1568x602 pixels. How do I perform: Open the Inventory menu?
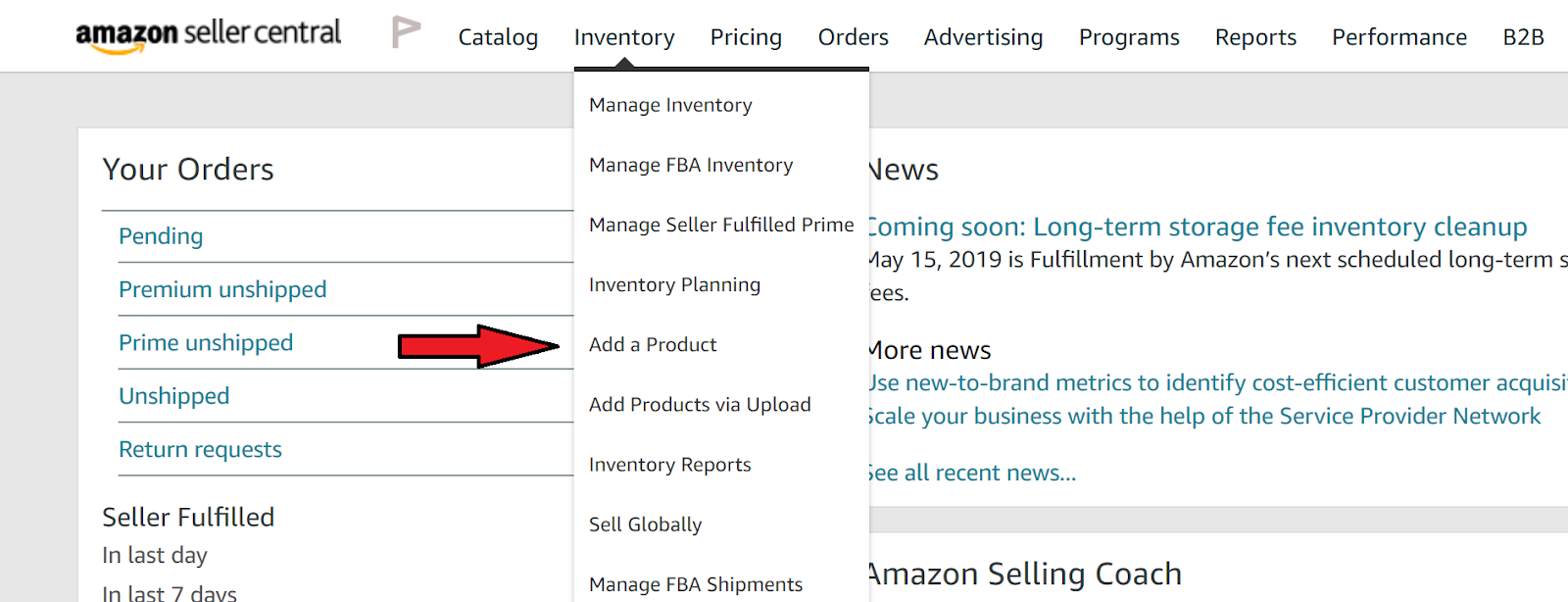pyautogui.click(x=624, y=37)
